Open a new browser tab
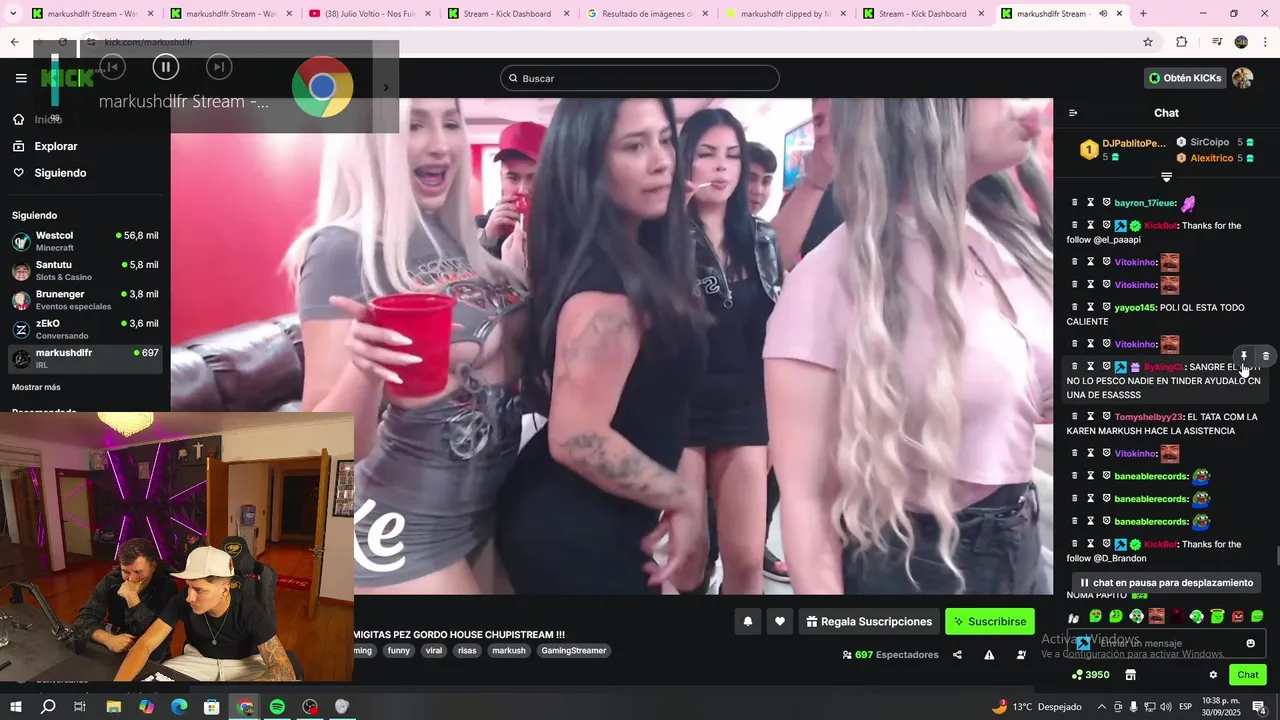 [1143, 14]
